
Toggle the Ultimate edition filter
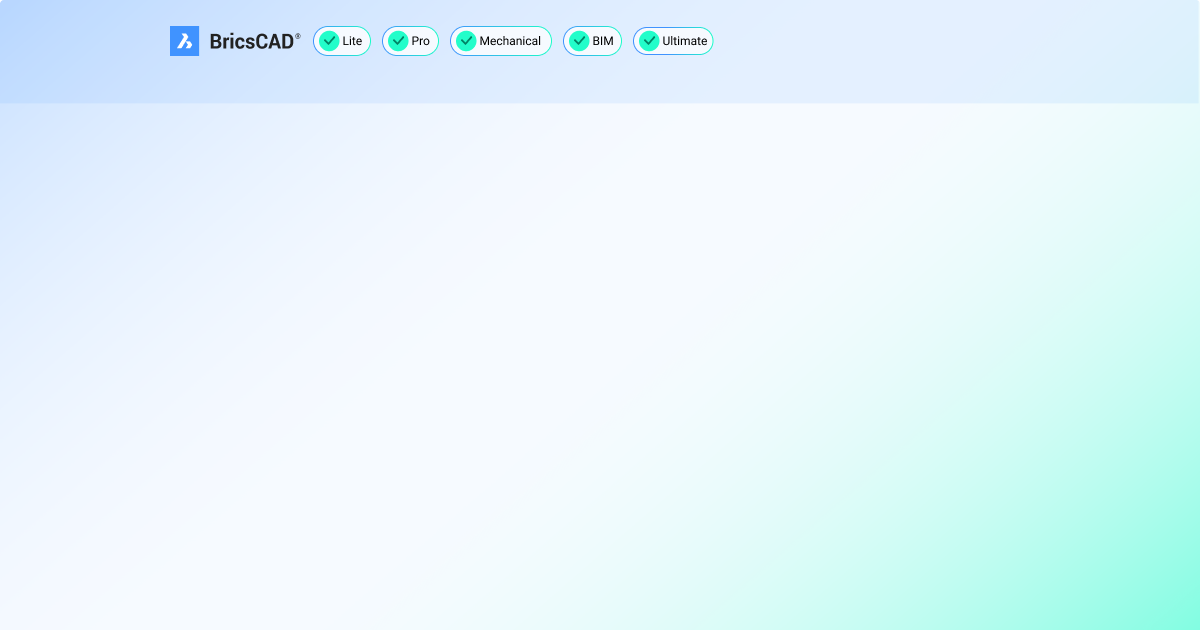click(x=673, y=41)
